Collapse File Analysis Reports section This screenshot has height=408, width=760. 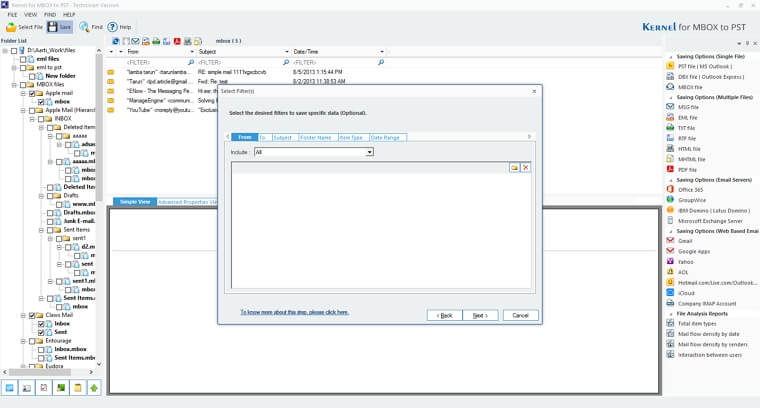[671, 314]
